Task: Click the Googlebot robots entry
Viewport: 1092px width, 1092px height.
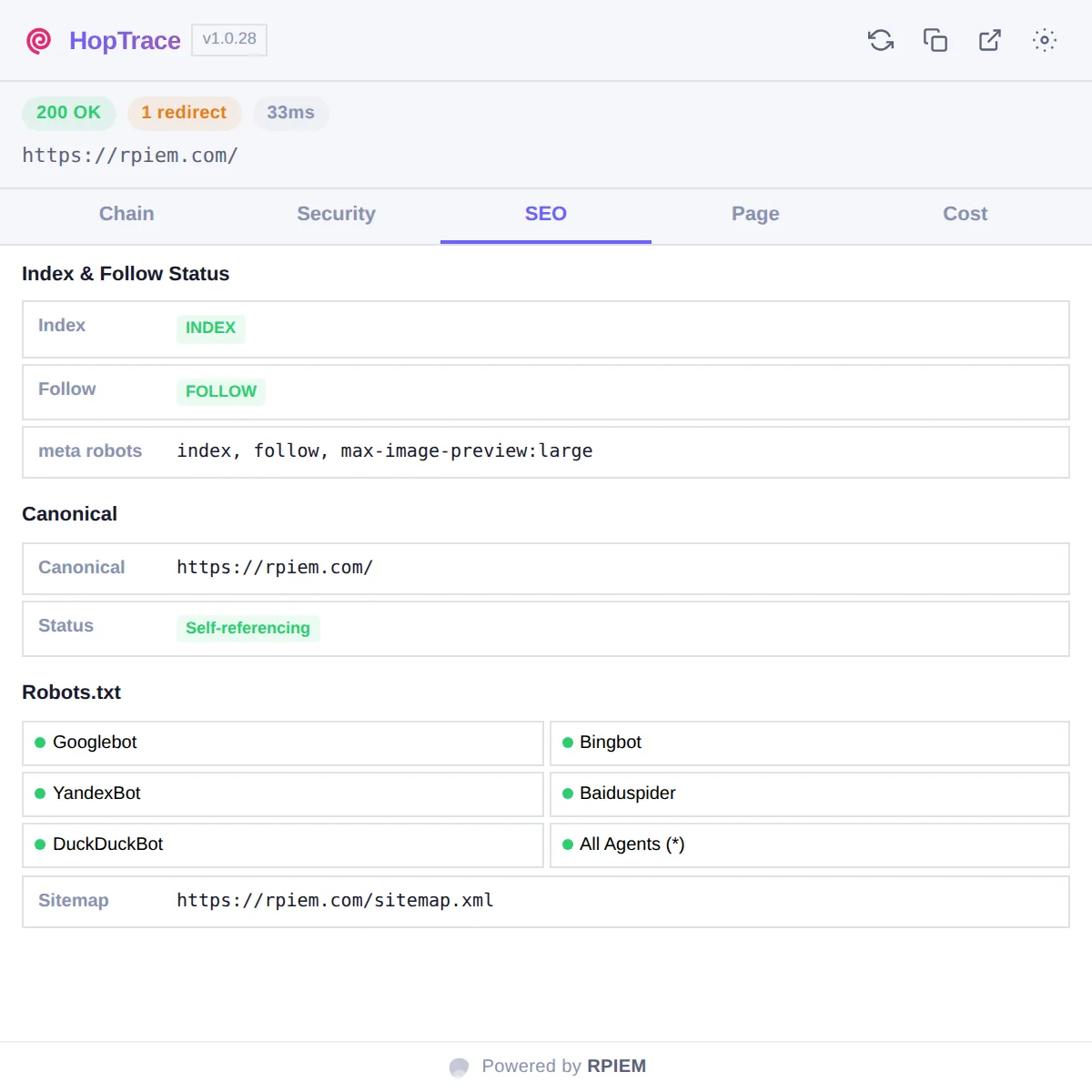Action: click(x=283, y=743)
